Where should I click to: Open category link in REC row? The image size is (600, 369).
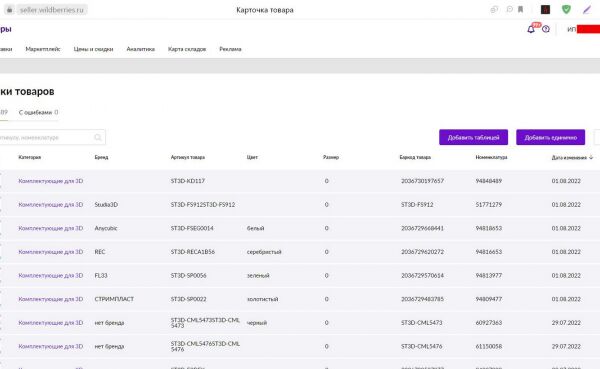point(51,252)
